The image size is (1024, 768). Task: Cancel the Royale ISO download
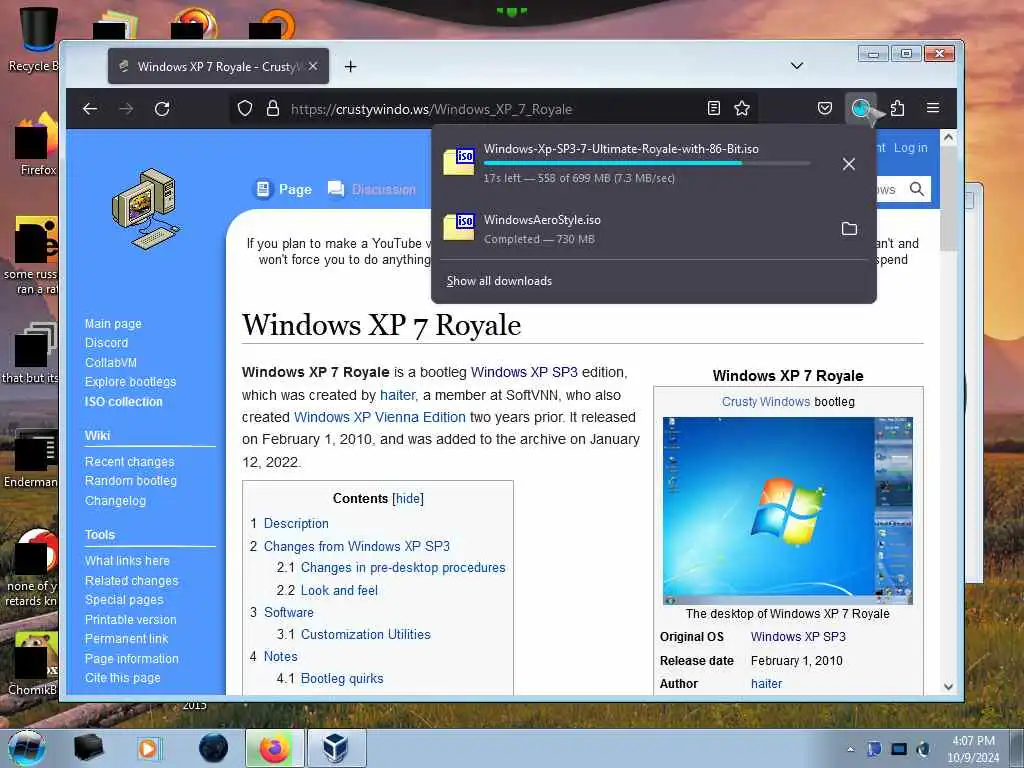pyautogui.click(x=848, y=164)
